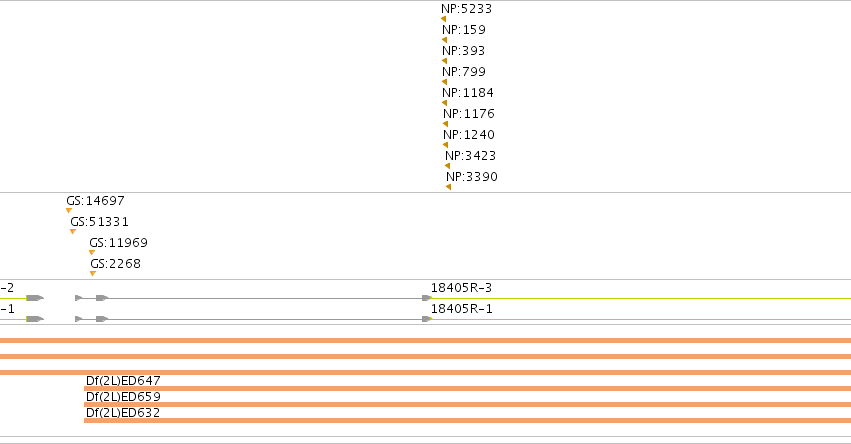The image size is (851, 444).
Task: Click the NP:3423 insertion marker triangle
Action: coord(448,166)
